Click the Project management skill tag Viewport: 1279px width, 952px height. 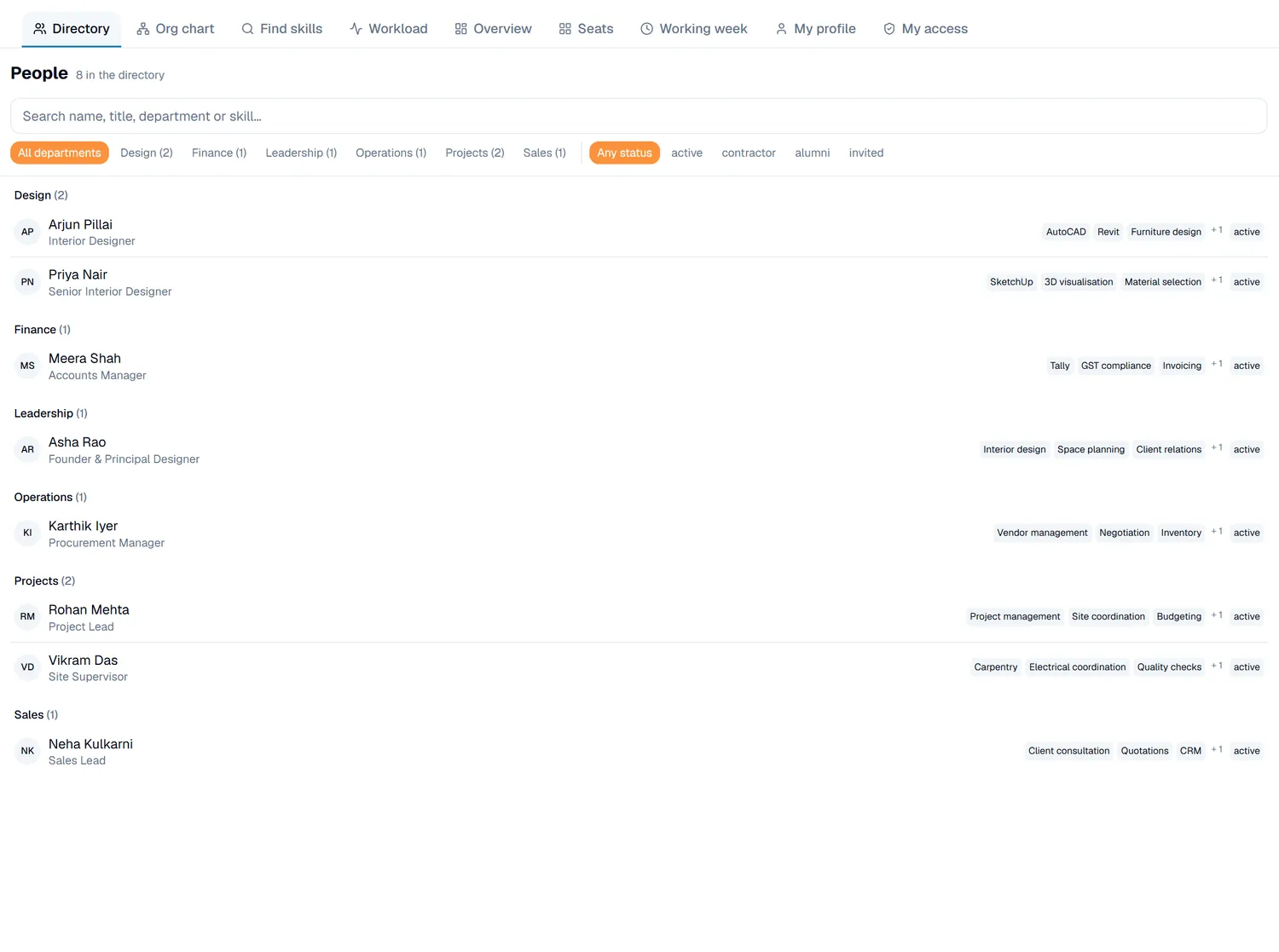(x=1015, y=616)
